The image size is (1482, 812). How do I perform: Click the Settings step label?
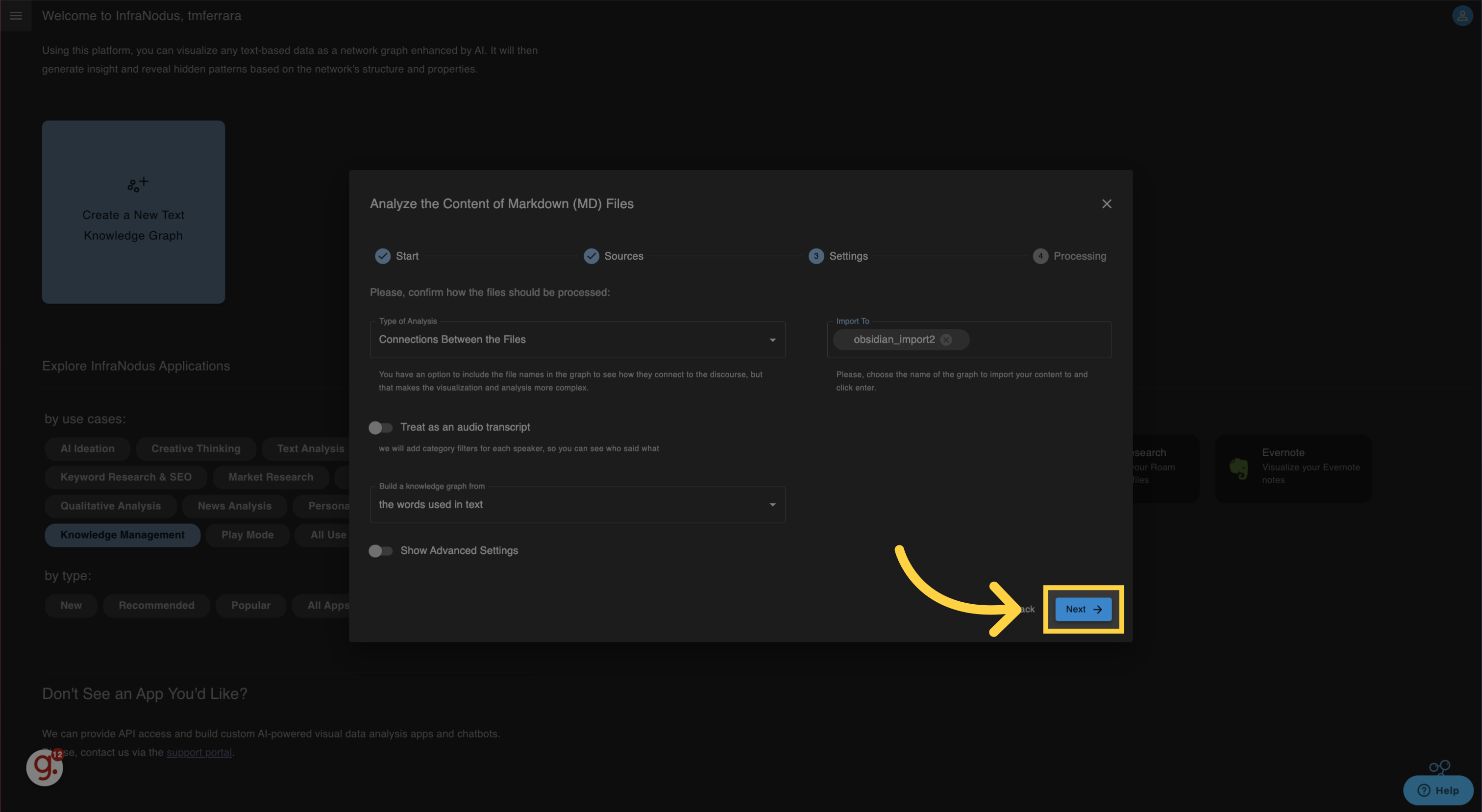(848, 256)
